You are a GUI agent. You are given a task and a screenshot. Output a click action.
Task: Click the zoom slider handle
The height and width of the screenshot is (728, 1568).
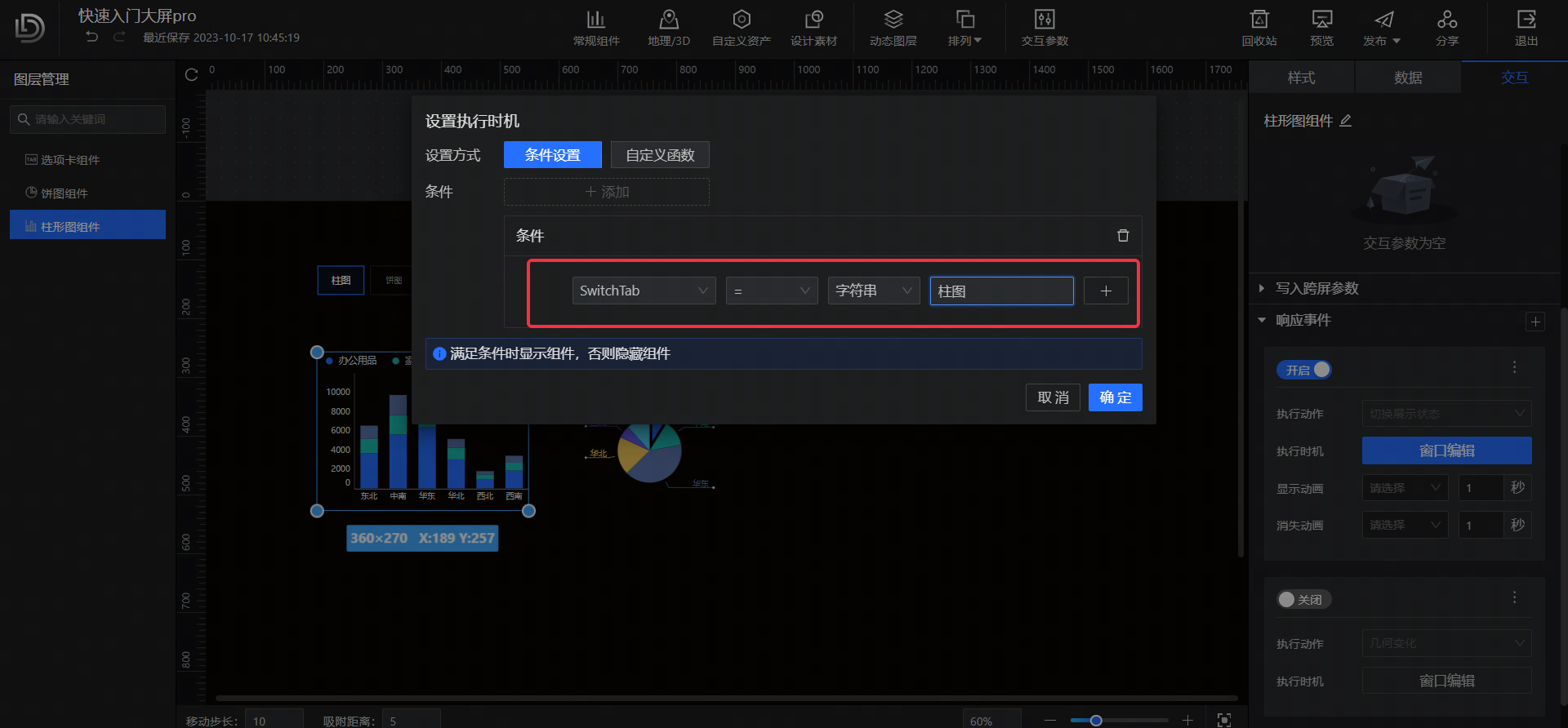pyautogui.click(x=1096, y=720)
